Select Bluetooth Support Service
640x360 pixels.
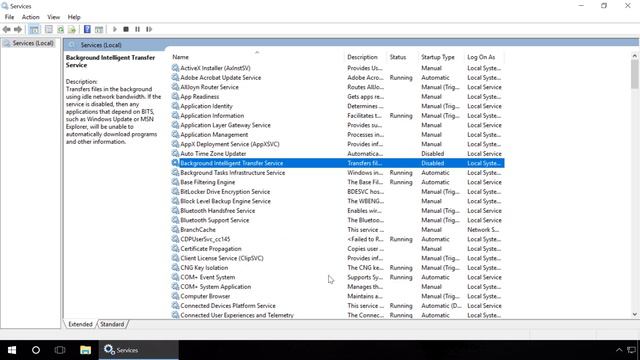coord(215,220)
